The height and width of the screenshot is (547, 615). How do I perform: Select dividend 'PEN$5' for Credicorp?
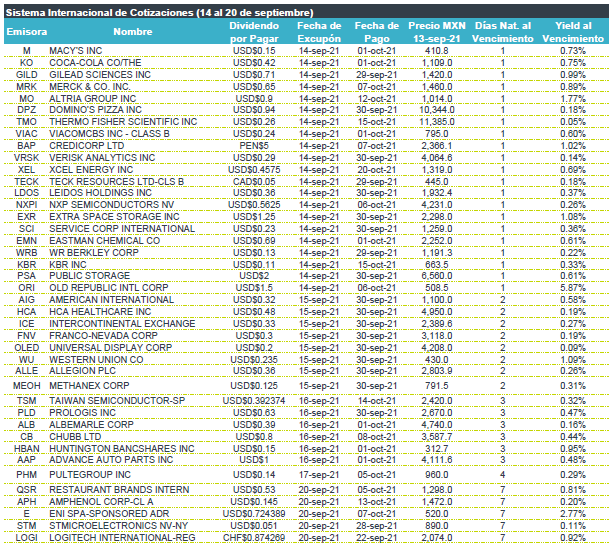click(254, 146)
